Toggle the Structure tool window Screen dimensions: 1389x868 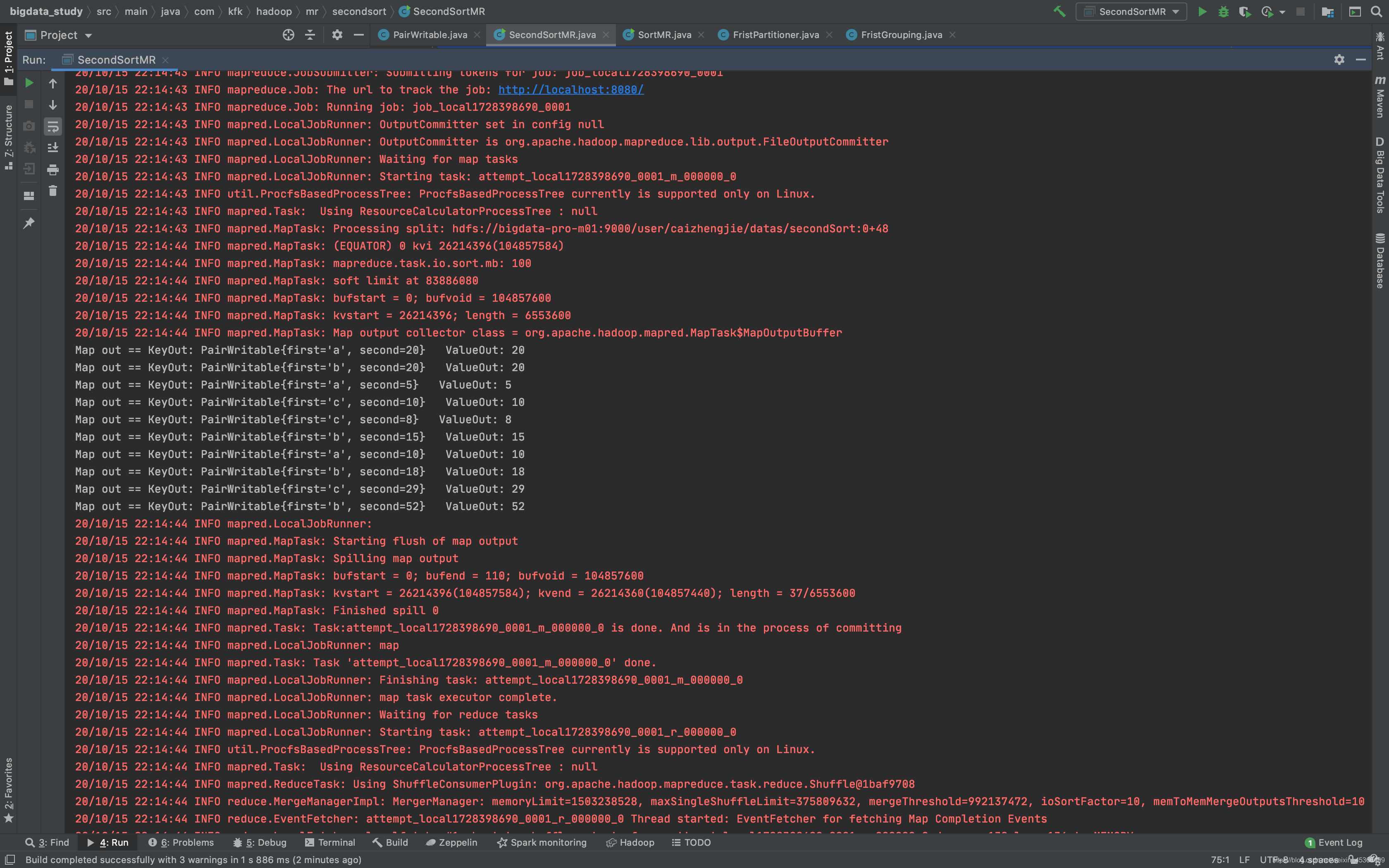tap(8, 137)
